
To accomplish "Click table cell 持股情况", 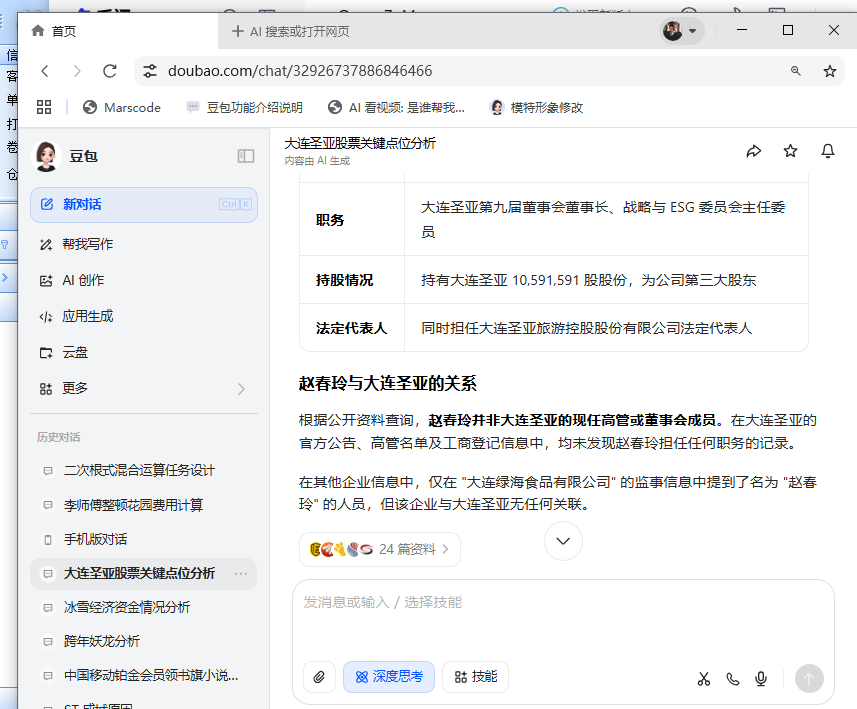I will (x=352, y=280).
